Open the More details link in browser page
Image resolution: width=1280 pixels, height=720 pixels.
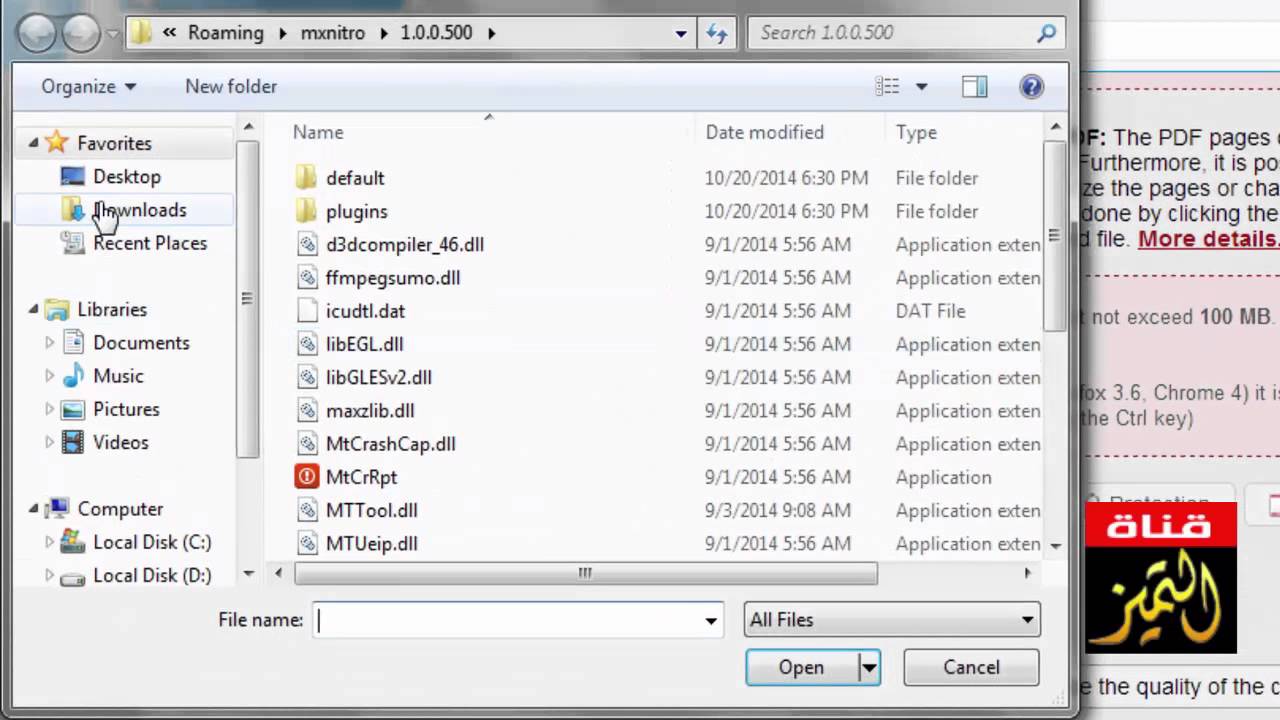tap(1209, 239)
